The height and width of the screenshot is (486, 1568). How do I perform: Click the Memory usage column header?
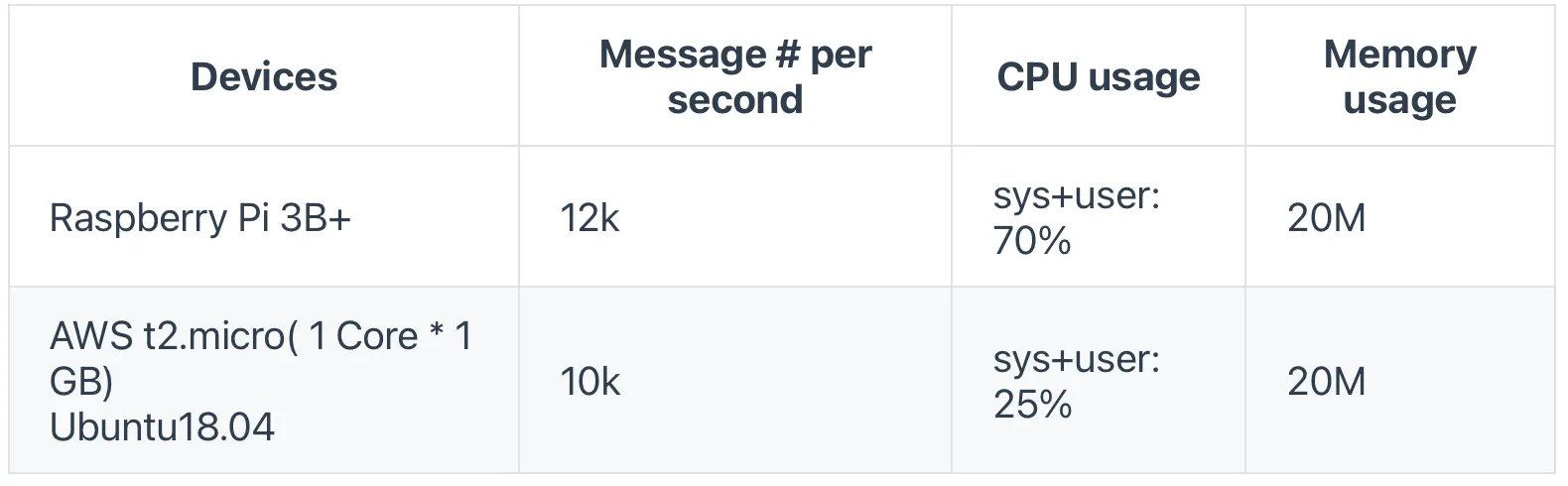1399,77
